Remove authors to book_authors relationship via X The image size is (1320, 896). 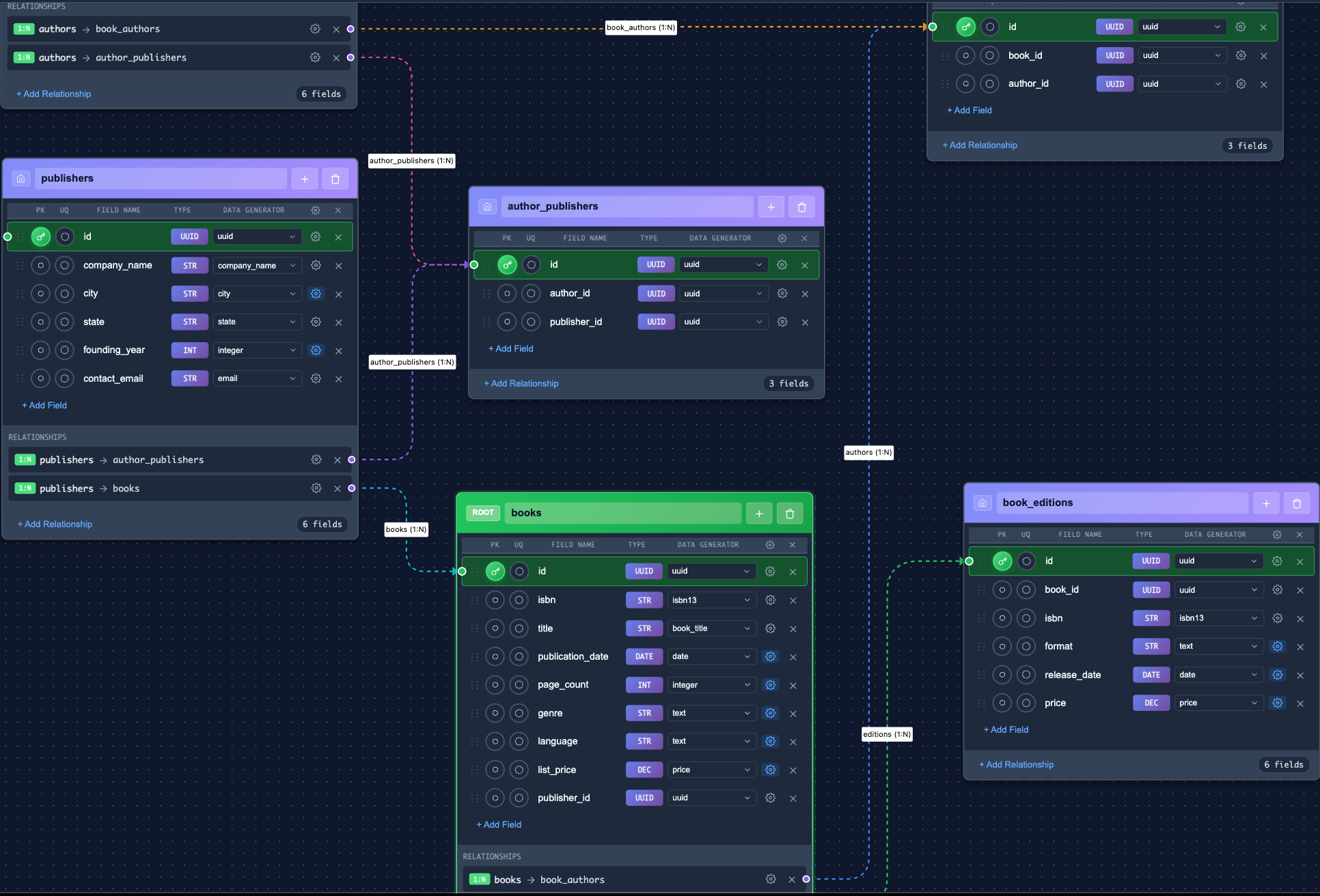tap(336, 29)
